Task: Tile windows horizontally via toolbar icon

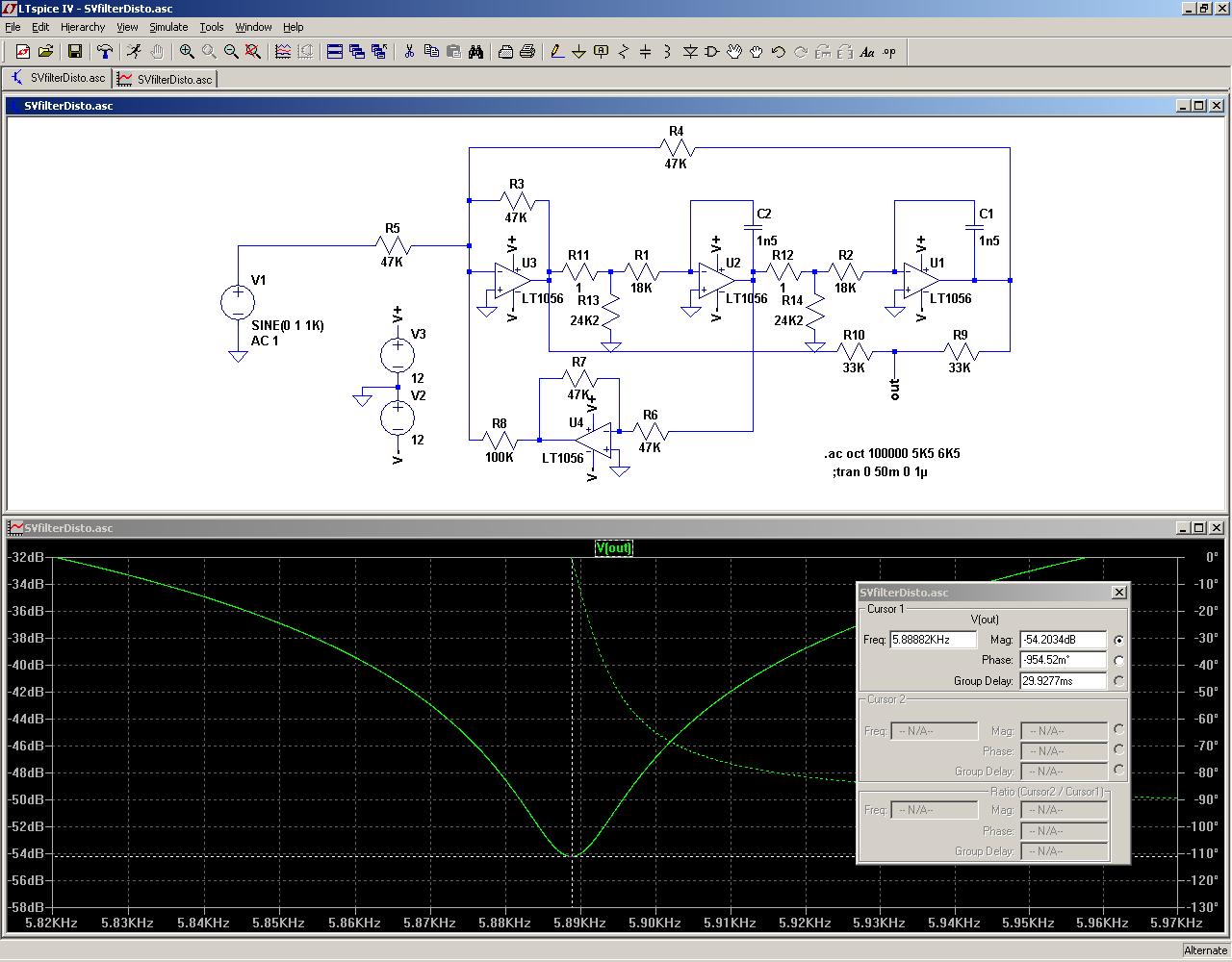Action: click(x=335, y=52)
